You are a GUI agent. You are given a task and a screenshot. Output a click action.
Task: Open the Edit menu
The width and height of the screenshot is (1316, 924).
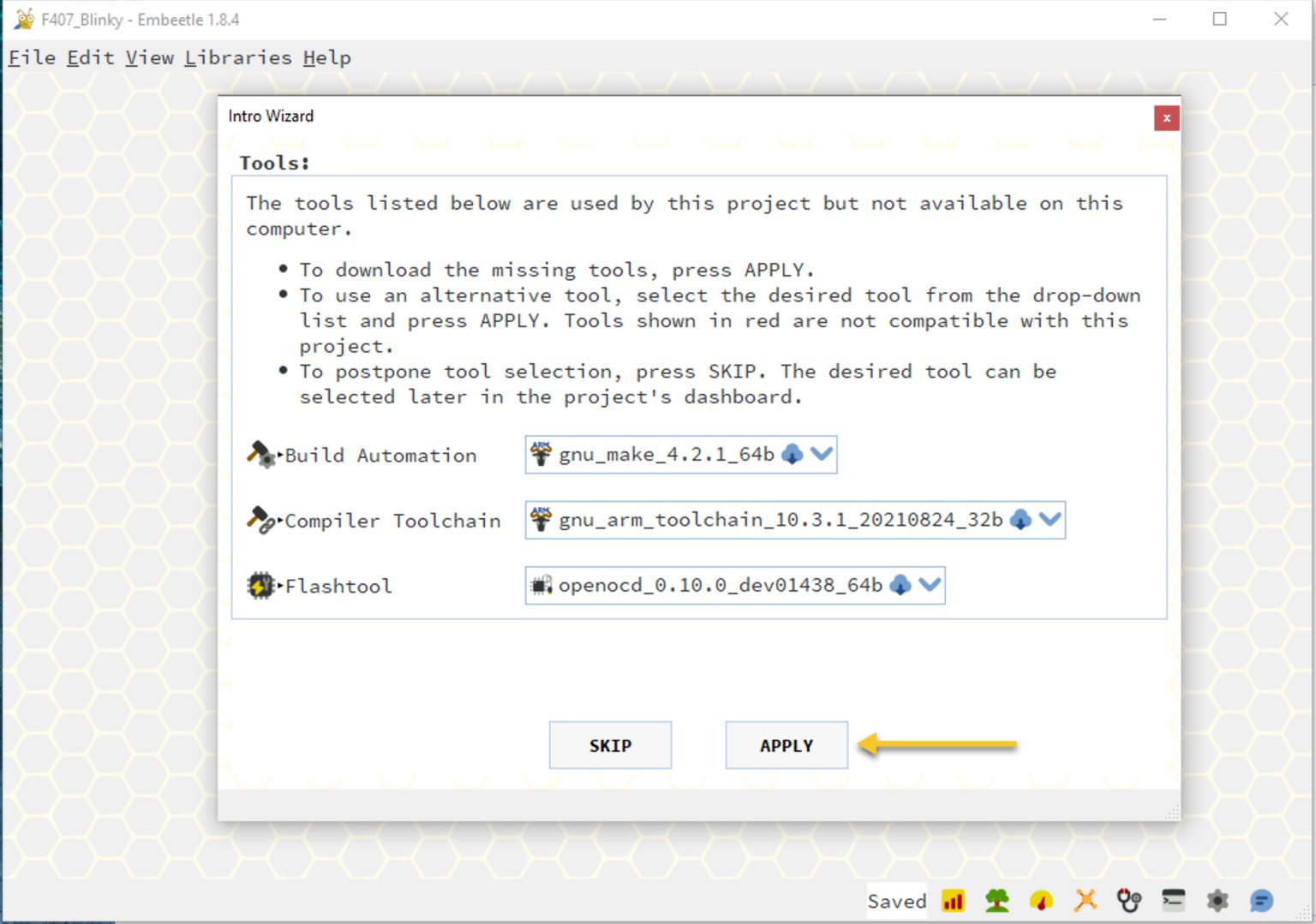point(89,57)
